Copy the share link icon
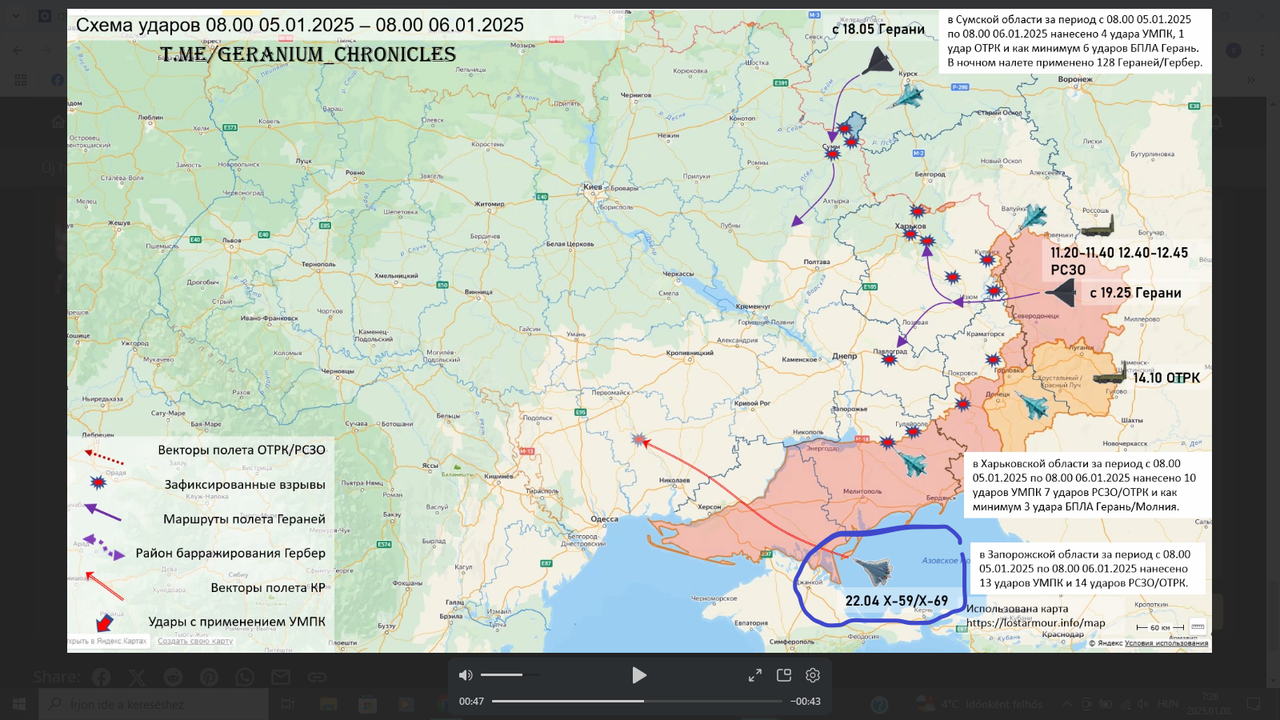1280x720 pixels. point(317,677)
